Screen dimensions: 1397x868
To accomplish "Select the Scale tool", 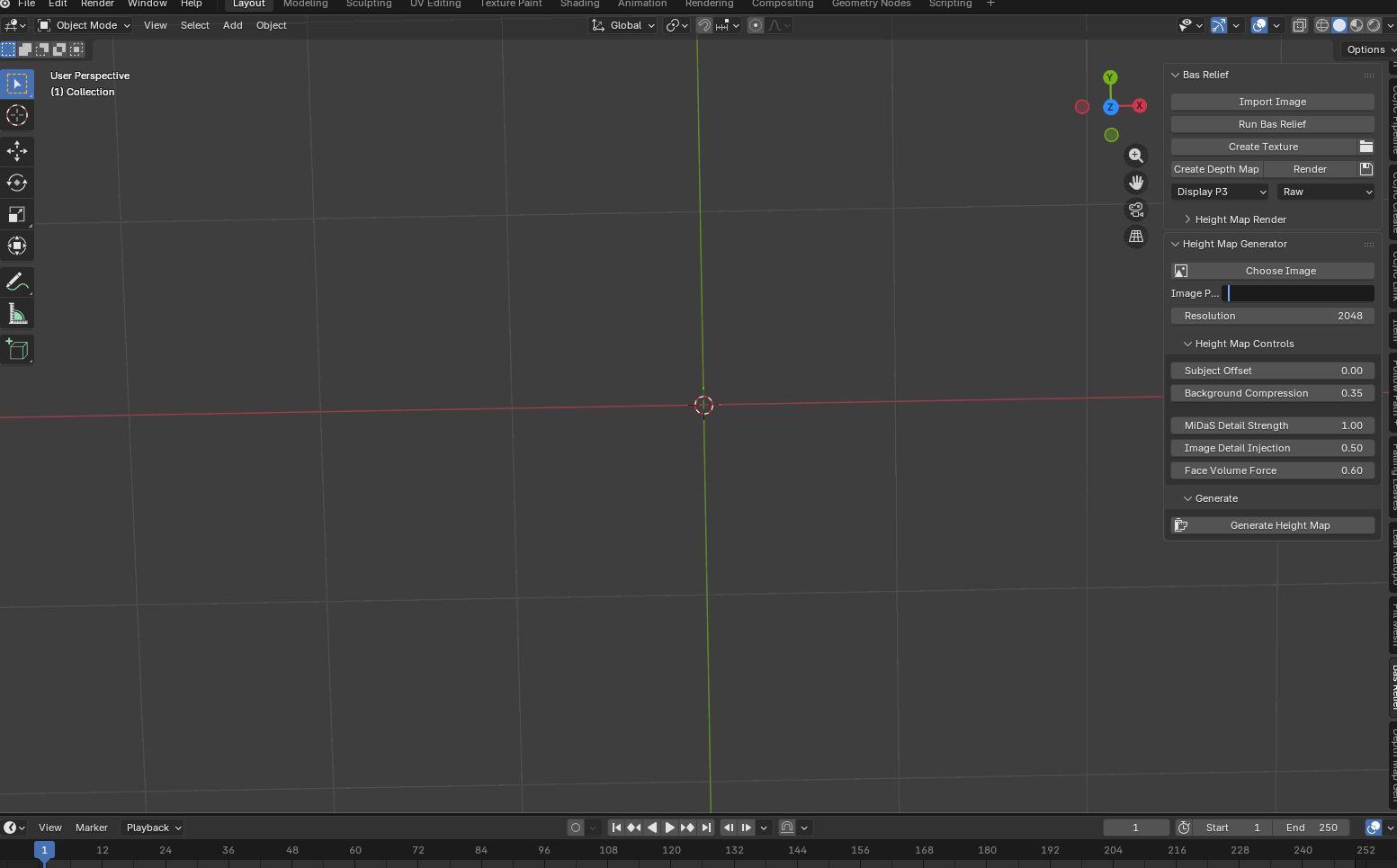I will (17, 214).
